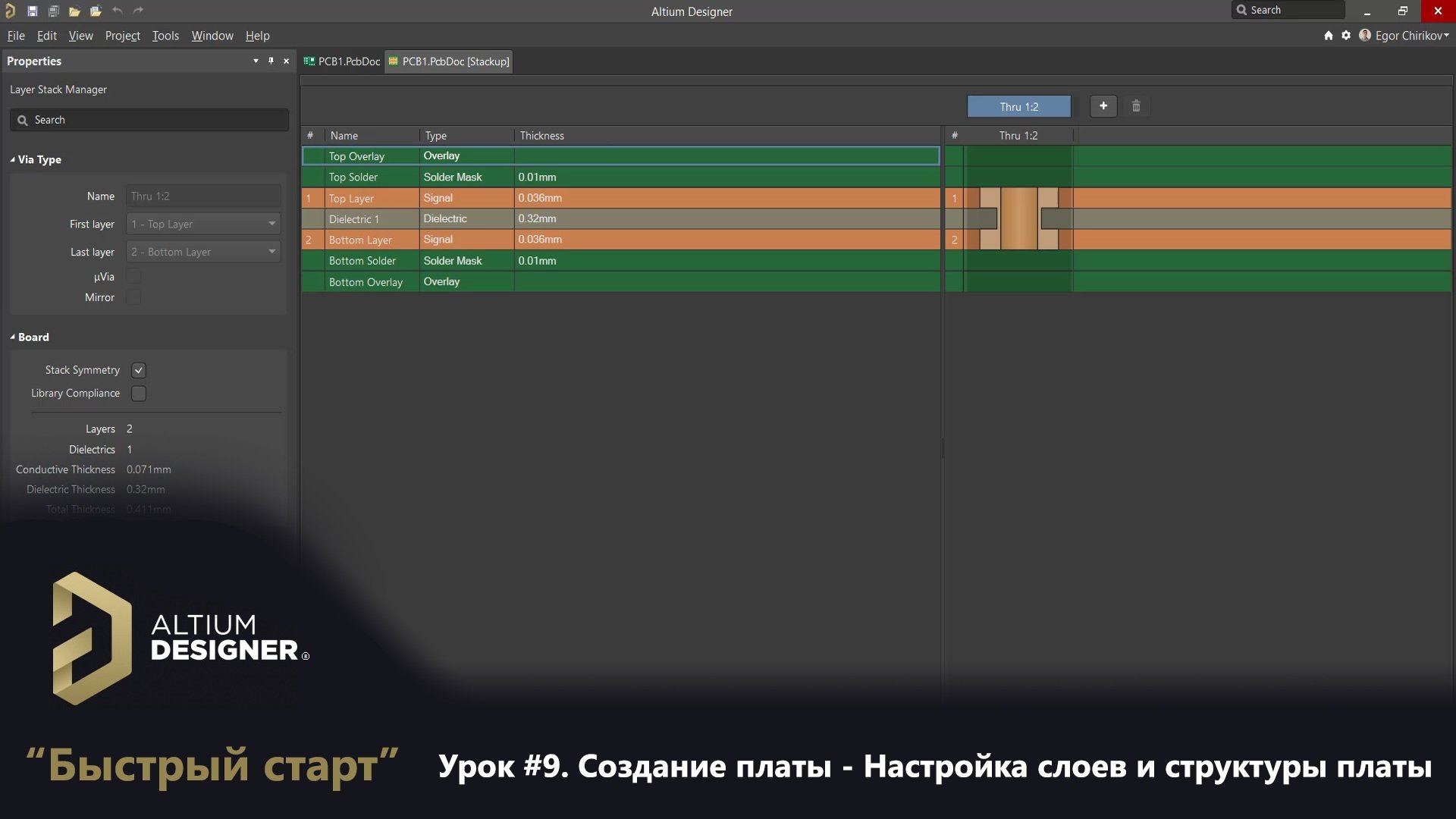Viewport: 1456px width, 819px height.
Task: Click the Search field in Properties panel
Action: pos(149,119)
